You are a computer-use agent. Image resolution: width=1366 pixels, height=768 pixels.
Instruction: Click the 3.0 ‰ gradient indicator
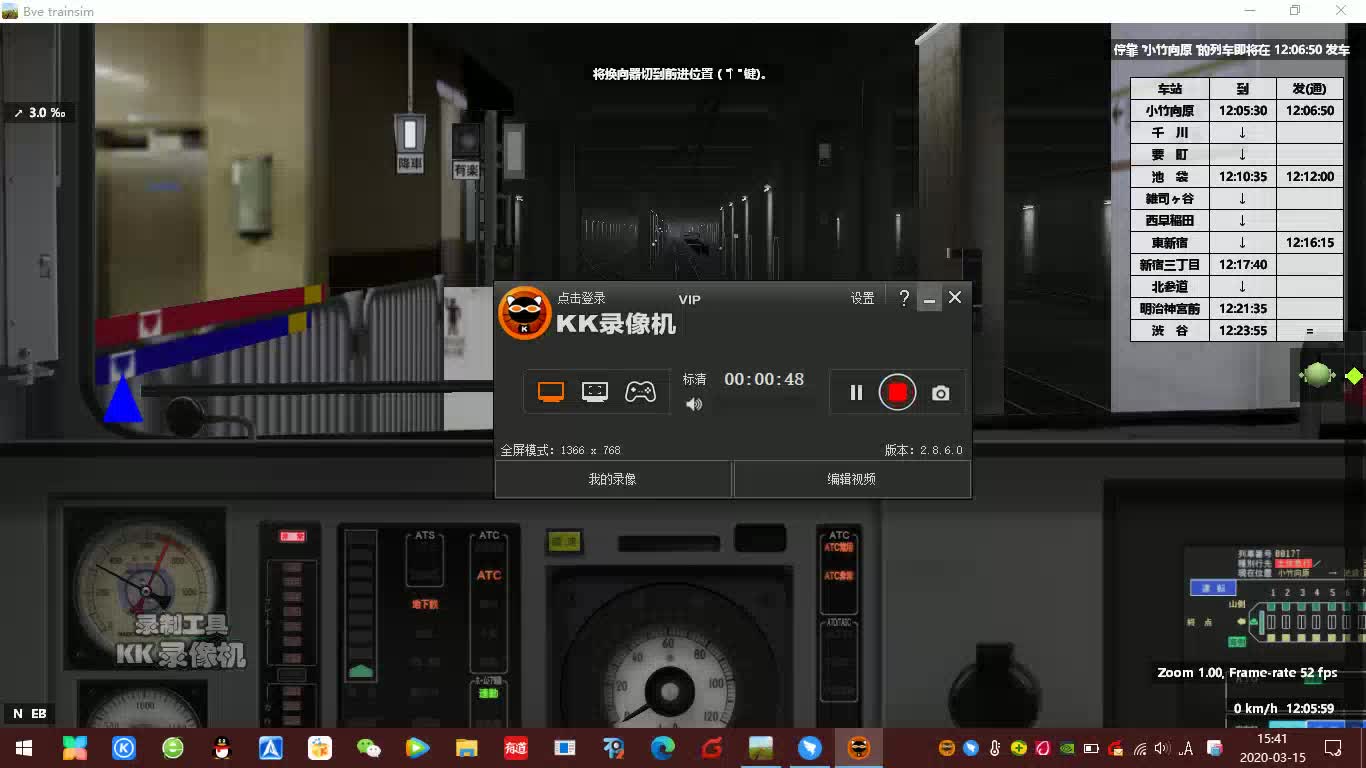point(40,113)
